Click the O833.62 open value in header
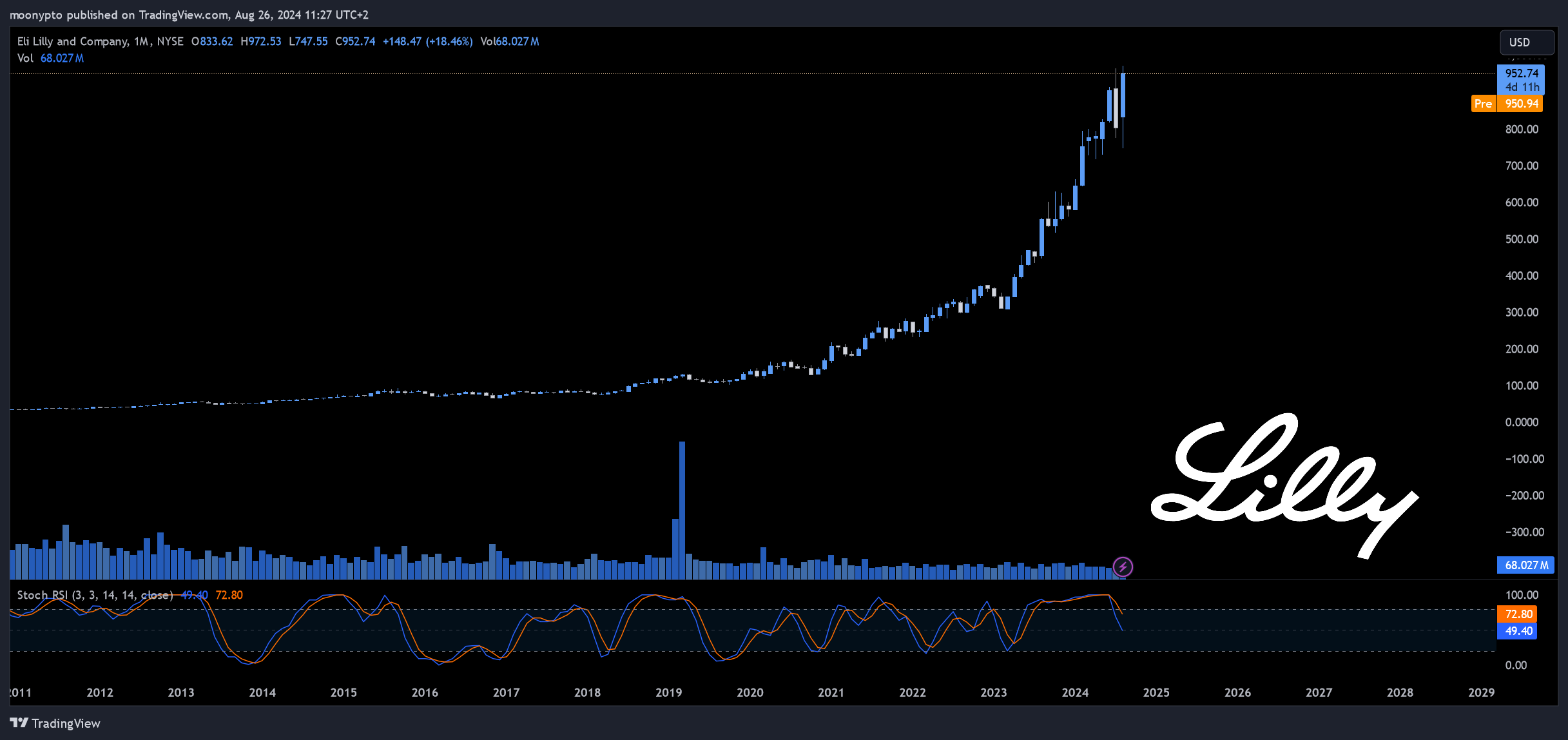This screenshot has width=1568, height=740. pos(212,41)
